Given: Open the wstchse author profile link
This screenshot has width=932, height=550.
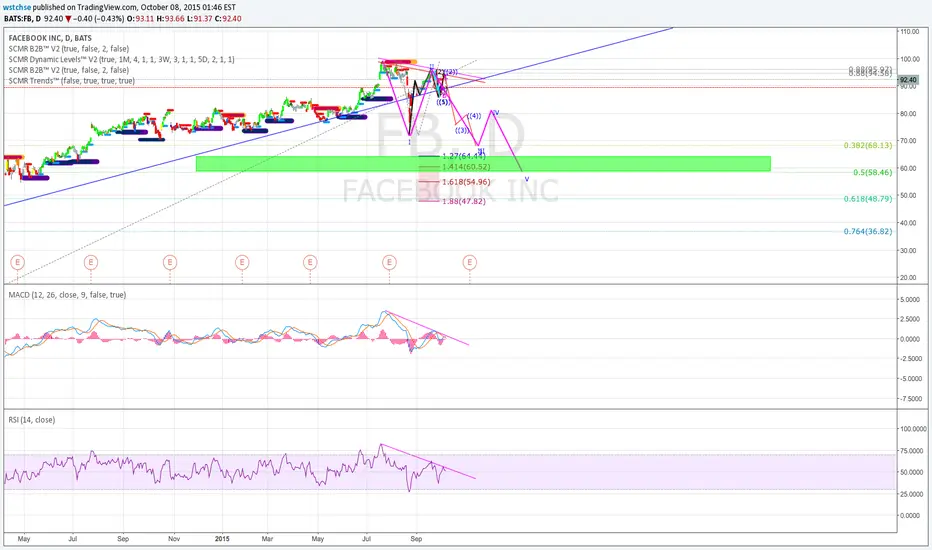Looking at the screenshot, I should (17, 7).
